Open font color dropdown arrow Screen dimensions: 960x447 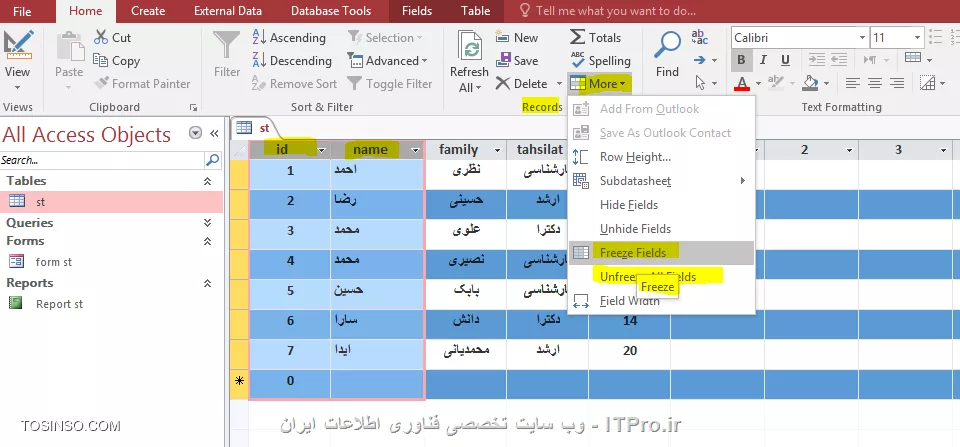tap(758, 83)
